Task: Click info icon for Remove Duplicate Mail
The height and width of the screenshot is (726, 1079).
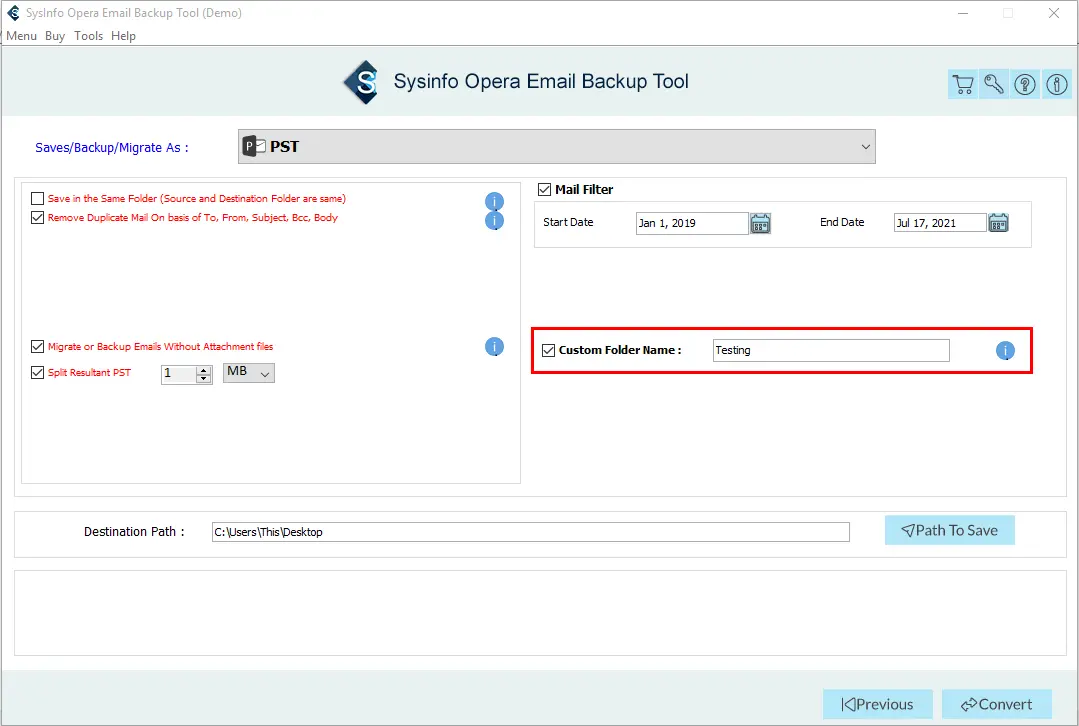Action: (x=494, y=220)
